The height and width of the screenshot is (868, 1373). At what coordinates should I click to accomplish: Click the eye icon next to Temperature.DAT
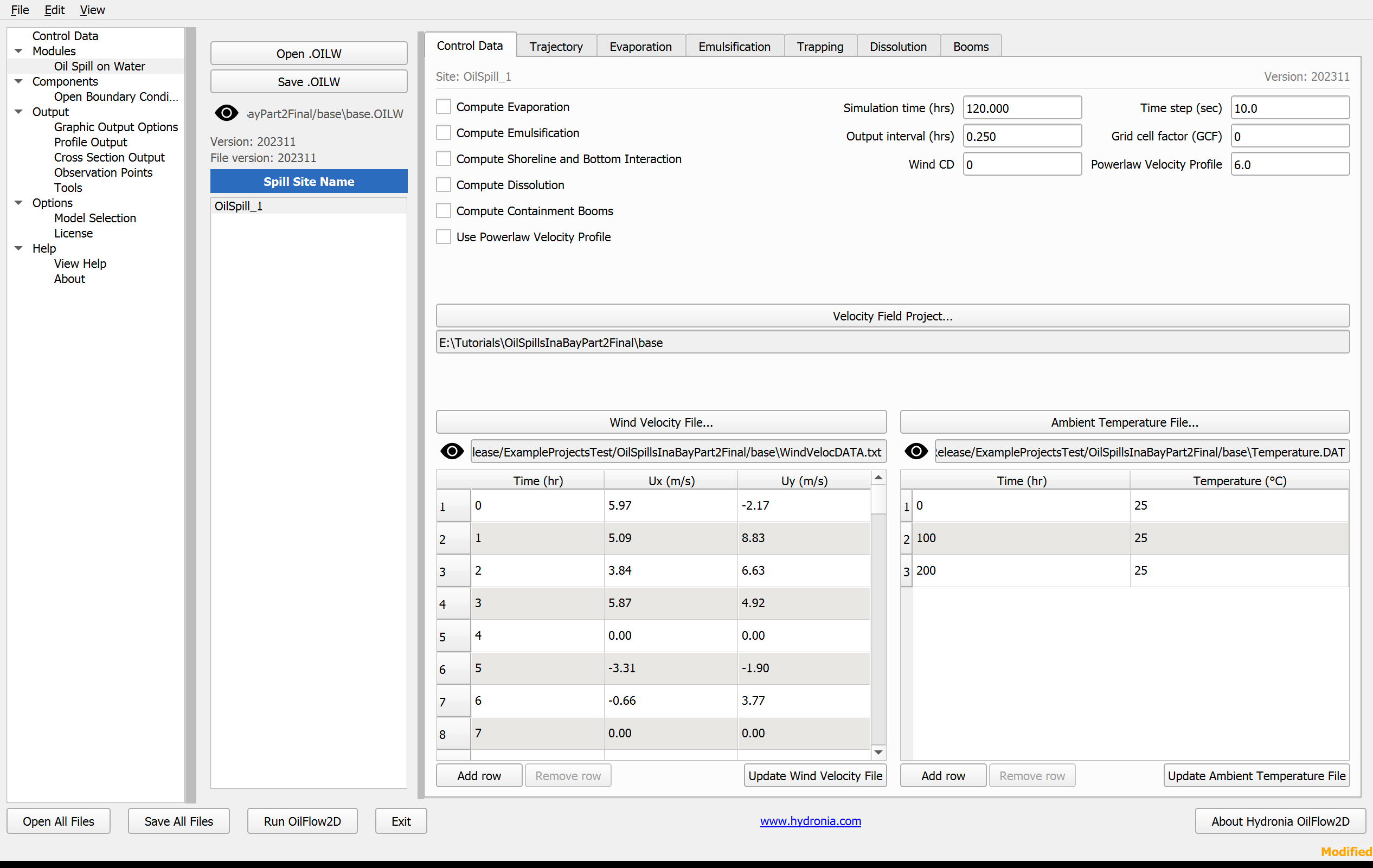(x=916, y=452)
